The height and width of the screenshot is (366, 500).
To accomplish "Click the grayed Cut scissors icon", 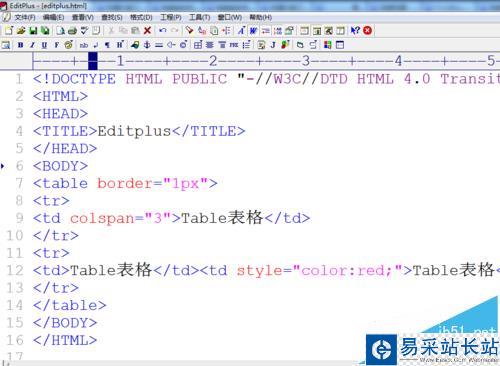I will (x=111, y=31).
